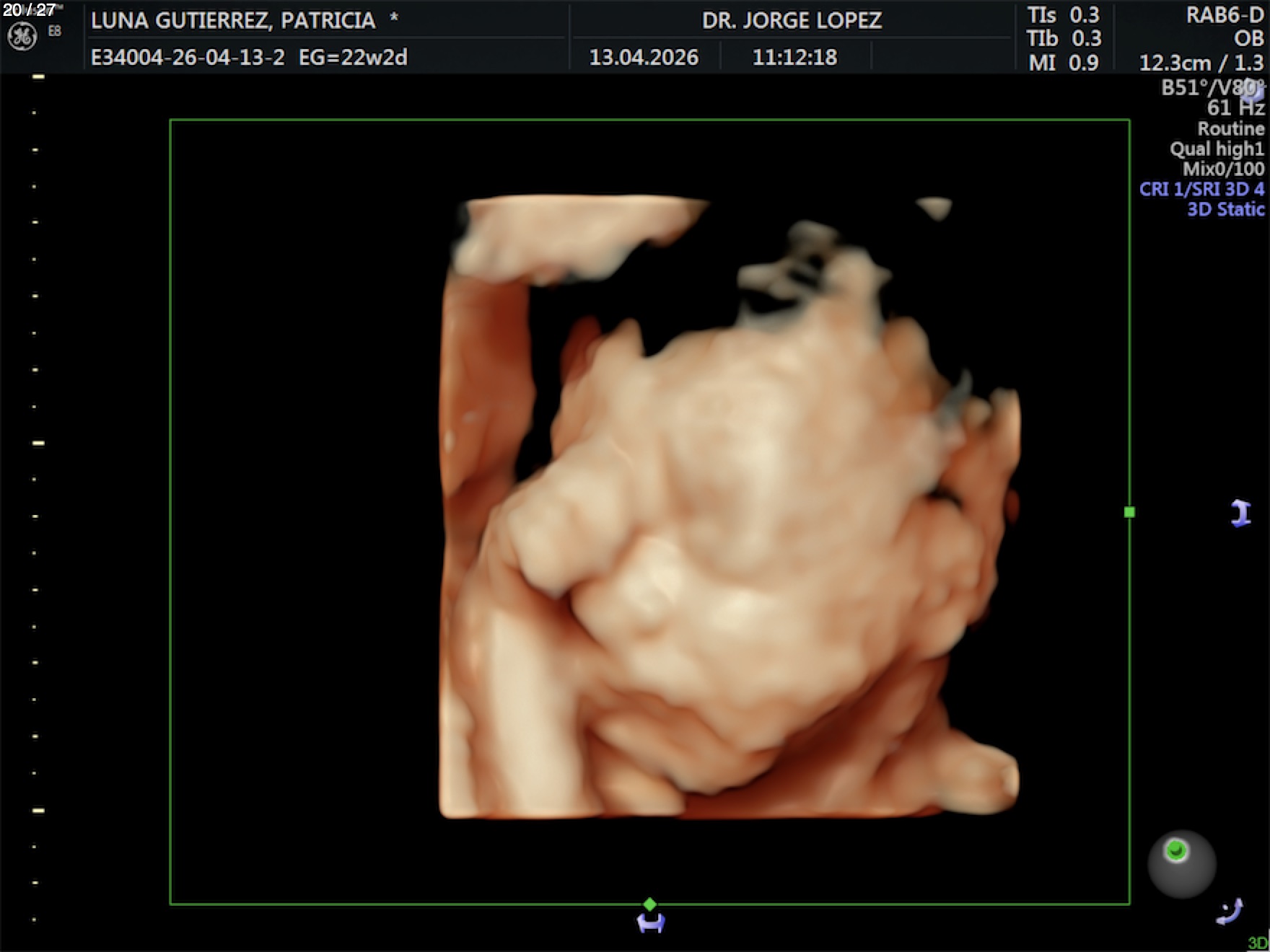Click the EG=22w2d gestational age field

click(x=353, y=57)
